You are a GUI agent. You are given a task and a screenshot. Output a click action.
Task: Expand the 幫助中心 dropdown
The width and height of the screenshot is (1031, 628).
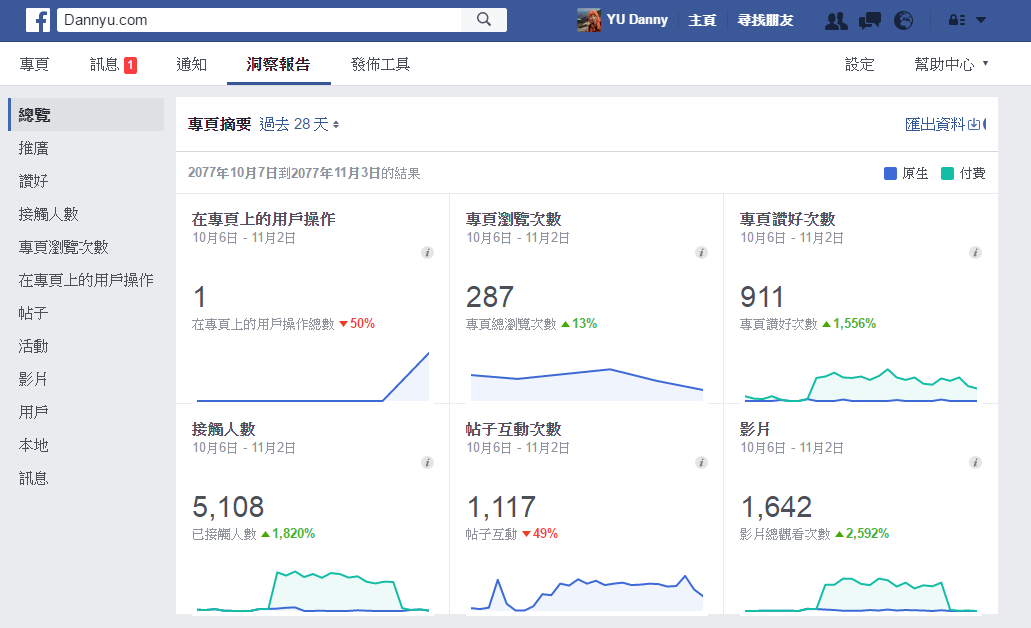[x=951, y=64]
